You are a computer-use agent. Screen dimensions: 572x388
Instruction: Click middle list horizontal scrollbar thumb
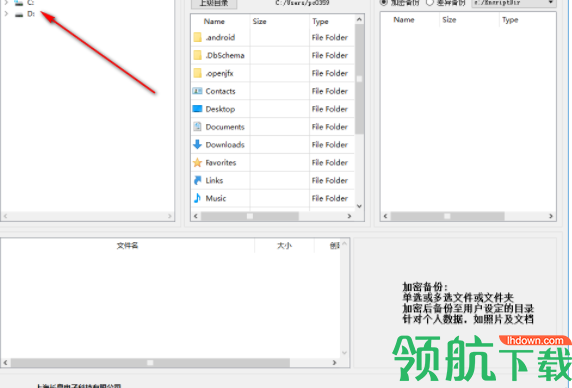(x=250, y=216)
